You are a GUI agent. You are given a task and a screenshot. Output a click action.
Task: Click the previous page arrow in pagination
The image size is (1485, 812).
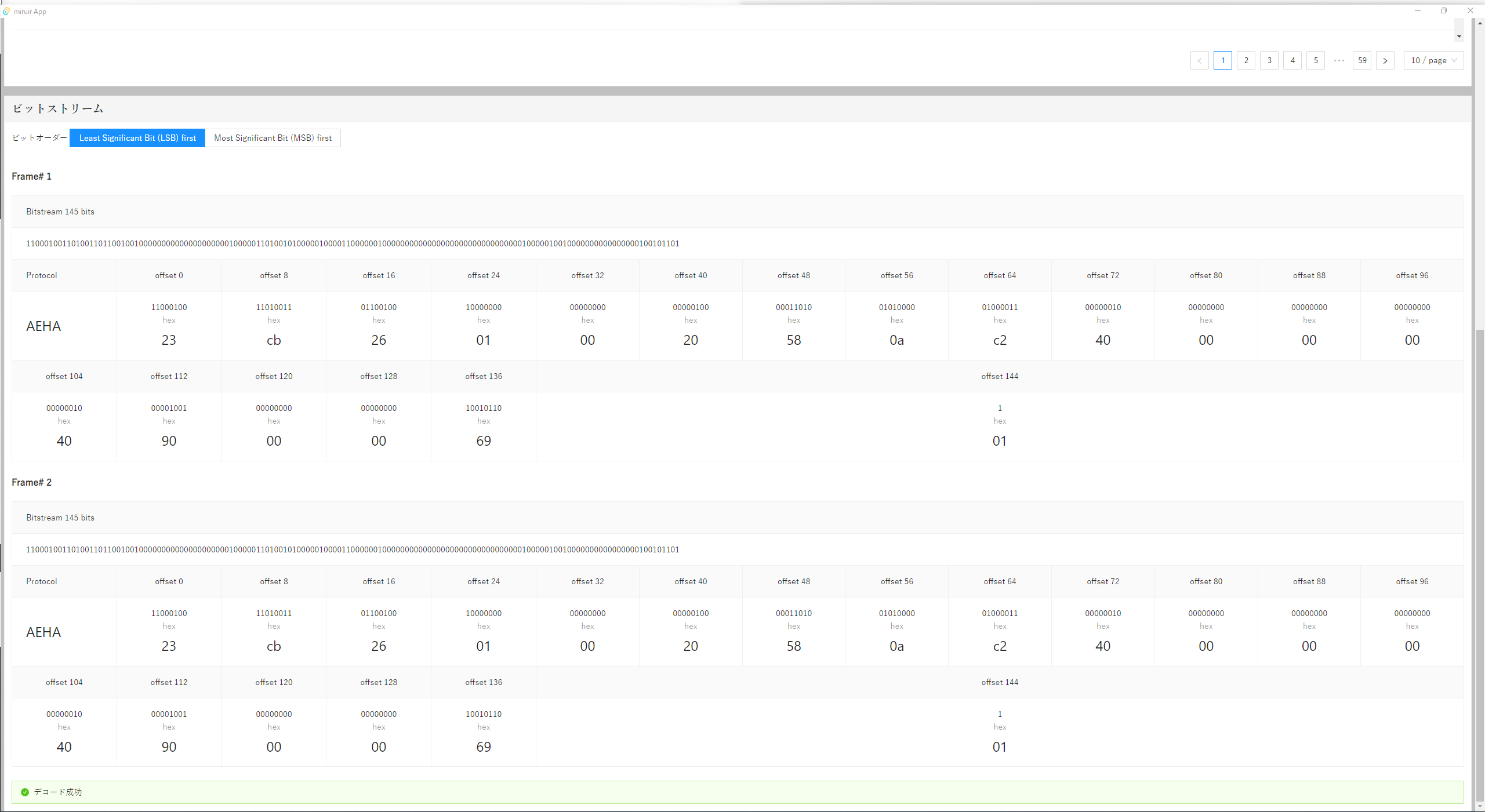coord(1199,60)
